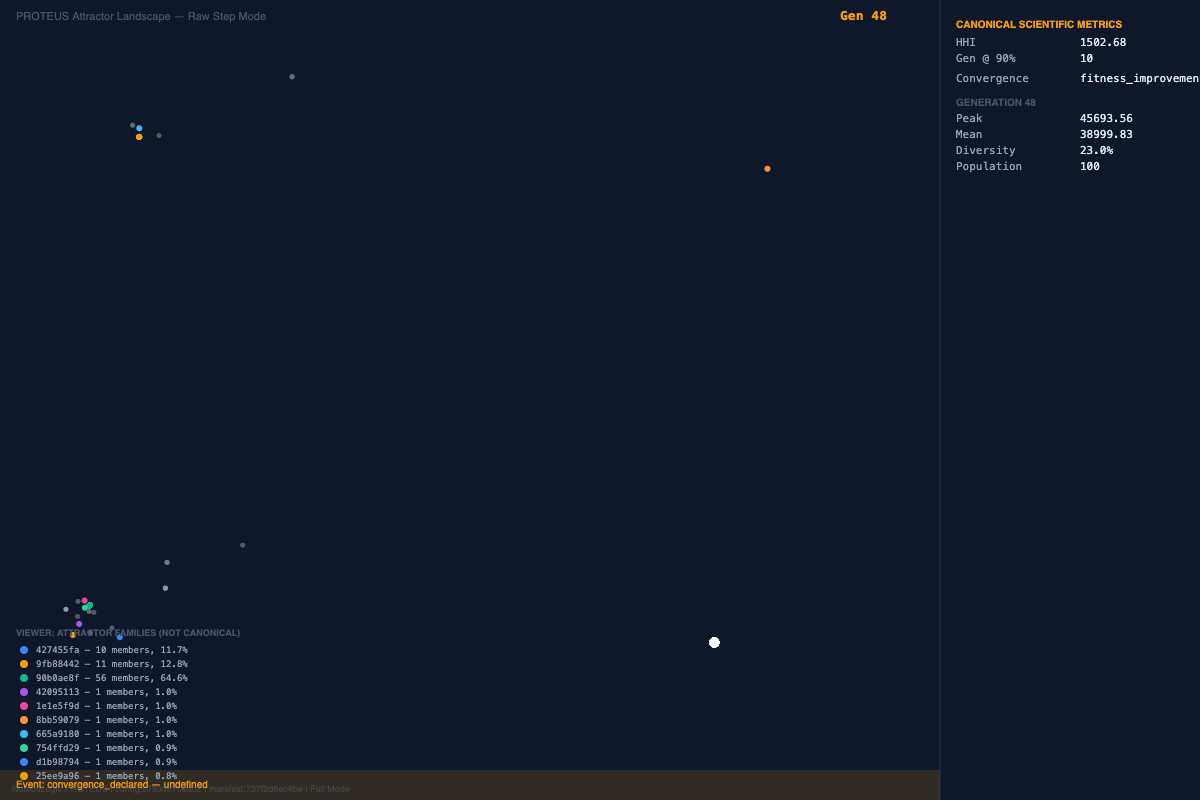Click the Canonical Scientific Metrics heading
This screenshot has width=1200, height=800.
(x=1038, y=24)
